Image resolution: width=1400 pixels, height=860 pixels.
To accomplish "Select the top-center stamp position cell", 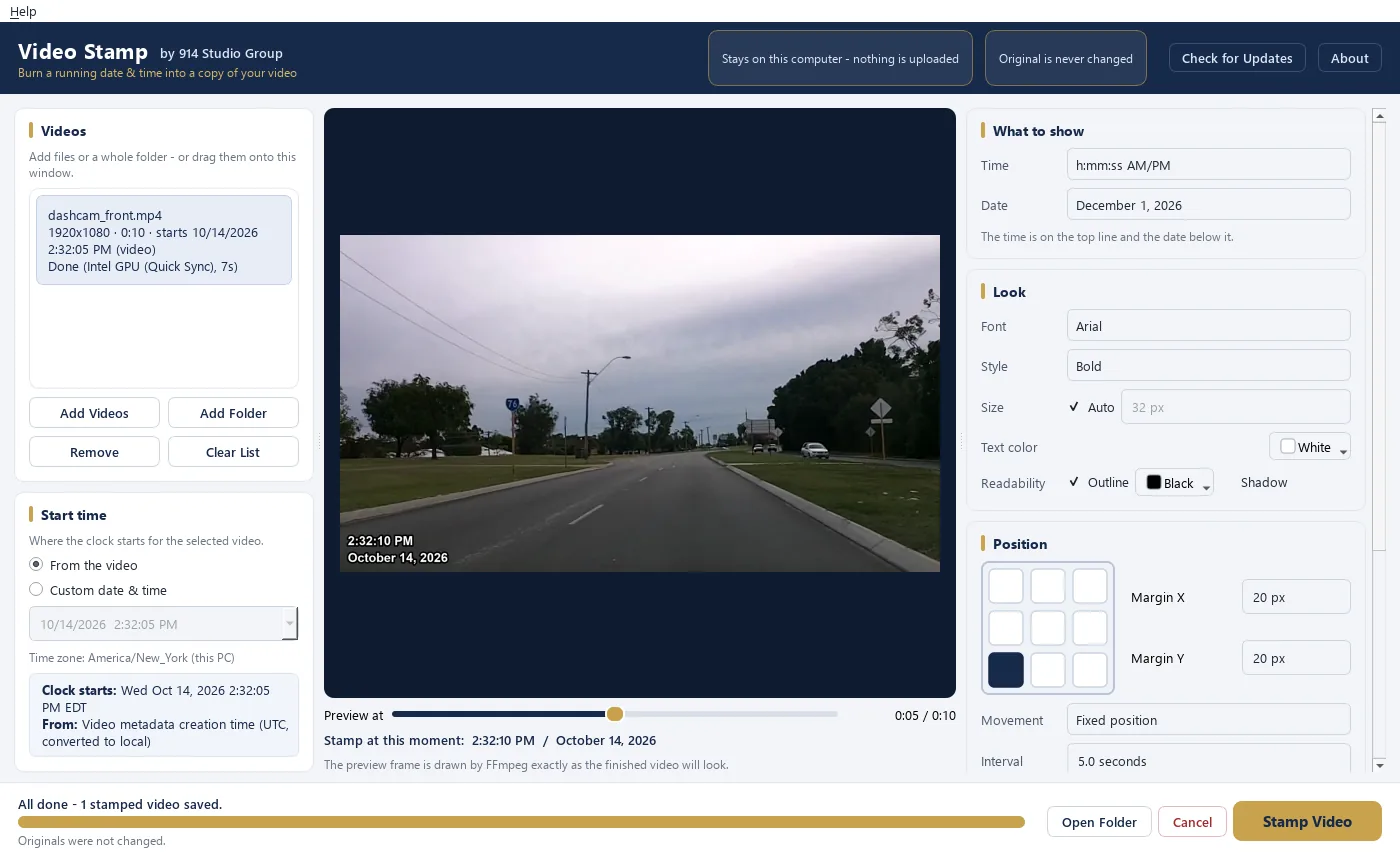I will click(x=1048, y=586).
